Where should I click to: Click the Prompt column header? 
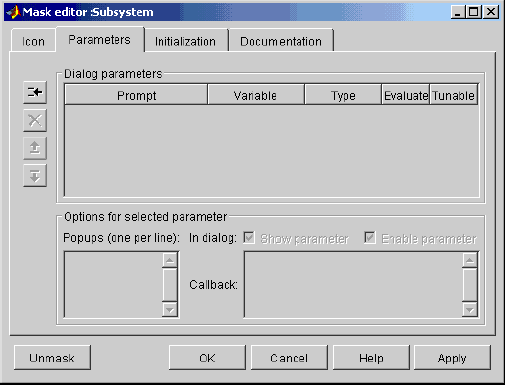click(136, 95)
